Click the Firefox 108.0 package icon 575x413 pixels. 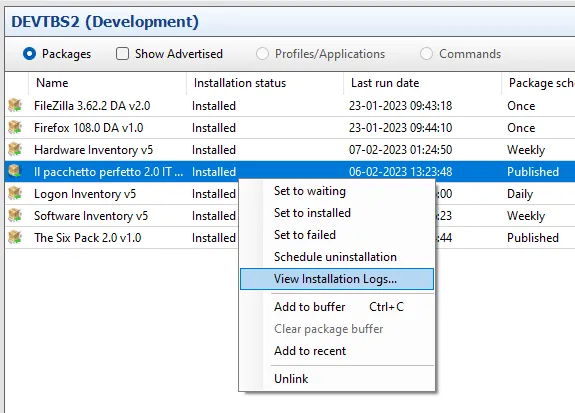click(x=15, y=127)
